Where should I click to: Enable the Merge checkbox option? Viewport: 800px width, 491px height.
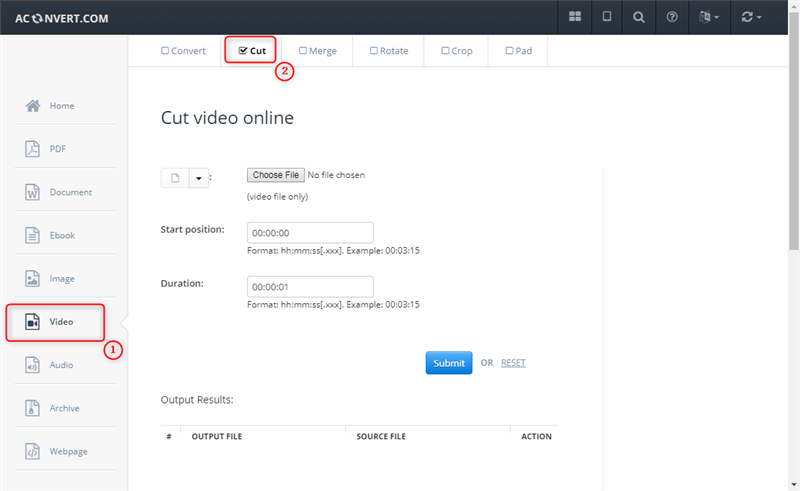(317, 51)
